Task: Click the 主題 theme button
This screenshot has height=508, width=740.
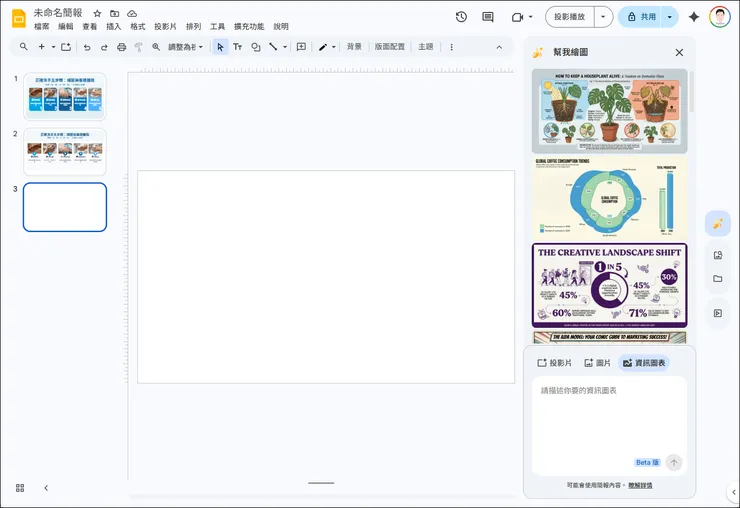Action: coord(426,47)
